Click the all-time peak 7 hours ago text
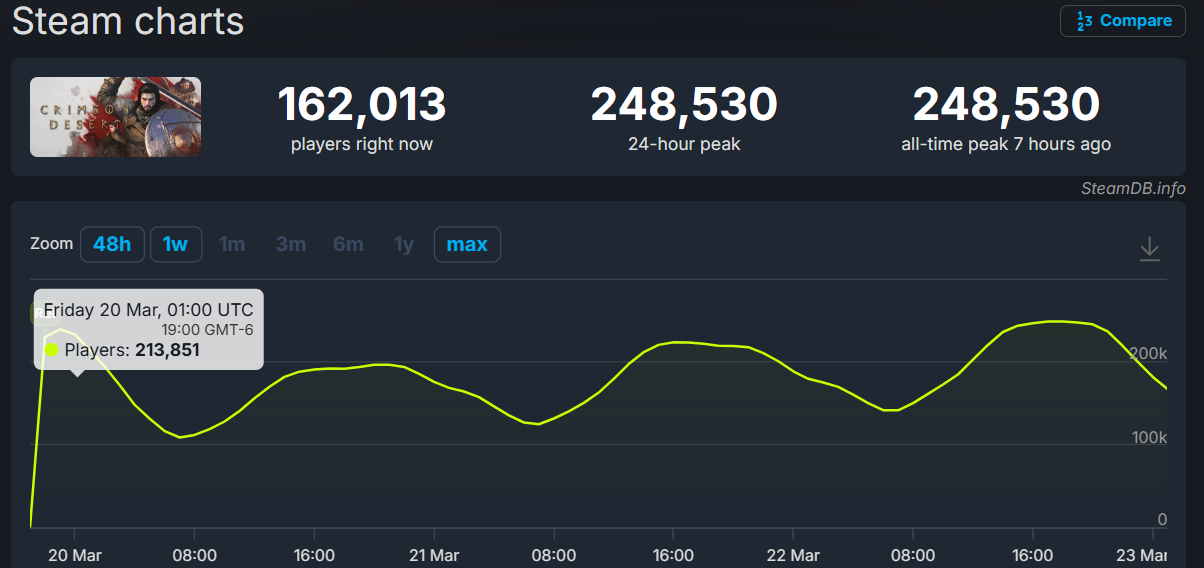Viewport: 1204px width, 568px height. 1006,144
